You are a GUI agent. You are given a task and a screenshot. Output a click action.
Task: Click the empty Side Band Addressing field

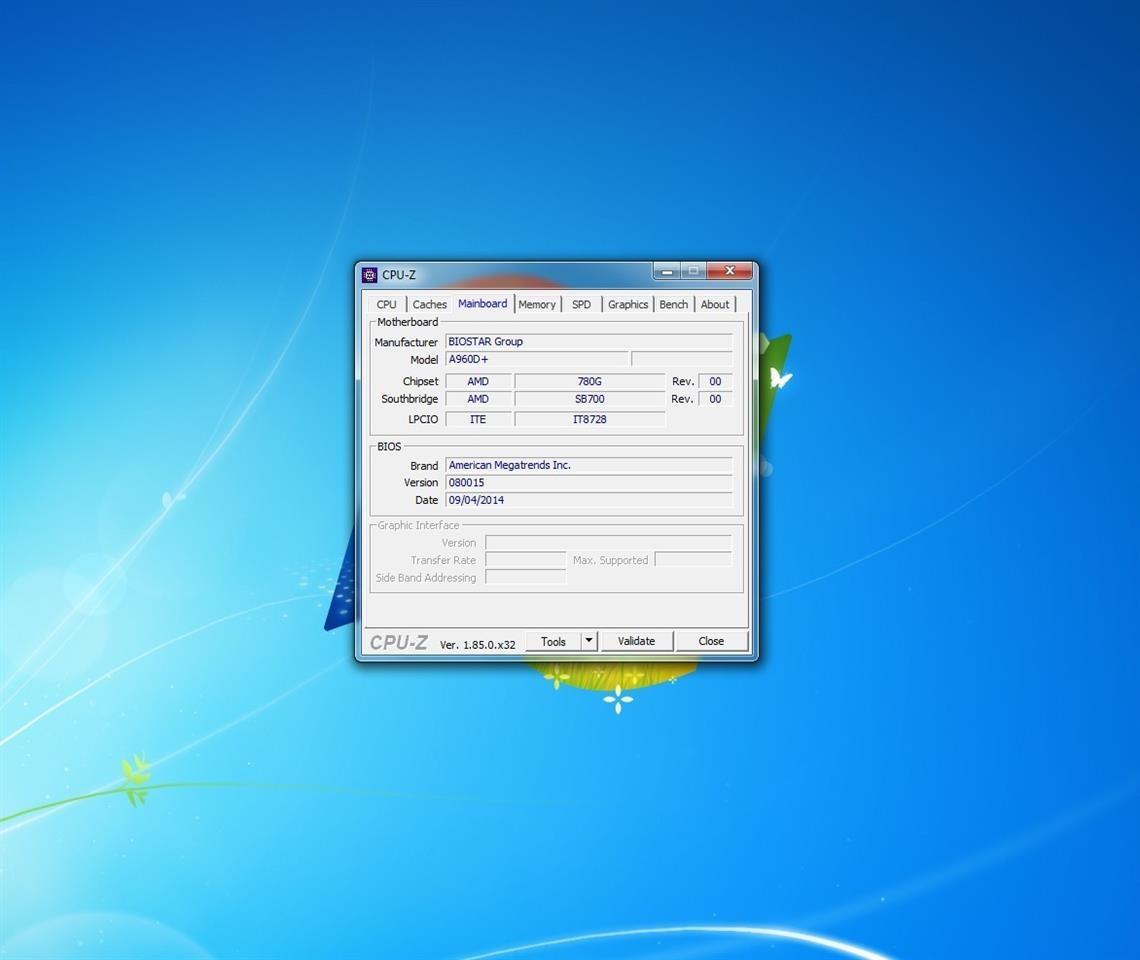526,577
